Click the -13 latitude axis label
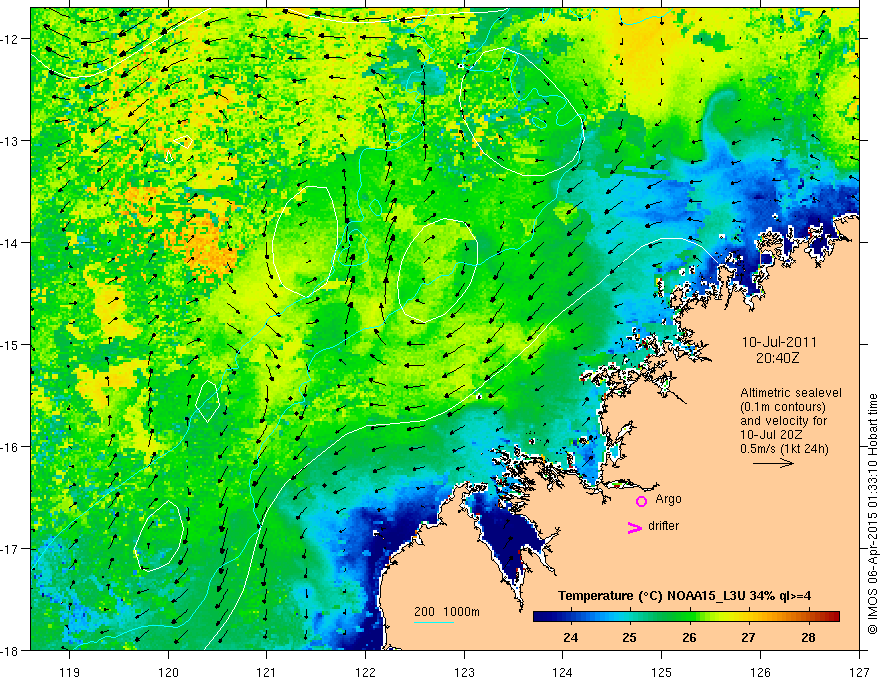Viewport: 880px width, 680px height. point(10,141)
